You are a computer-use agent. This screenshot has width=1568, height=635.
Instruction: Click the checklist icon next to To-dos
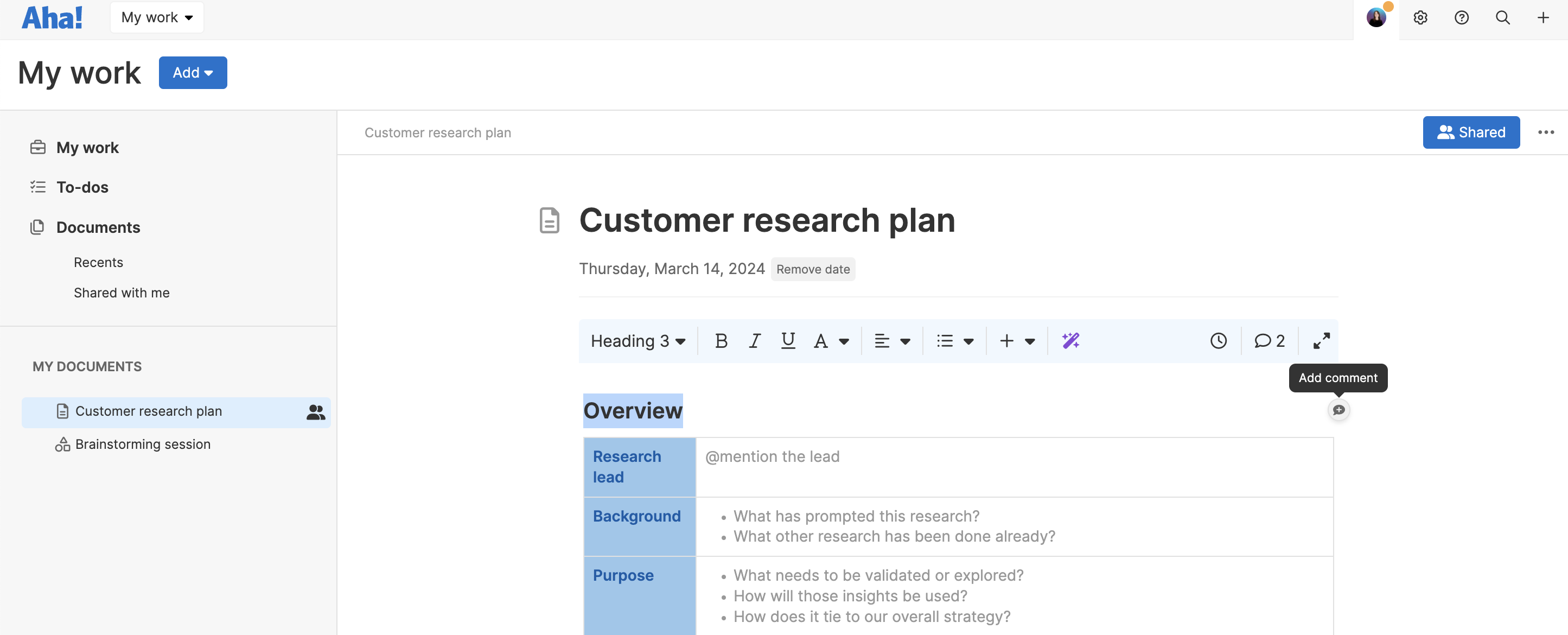[x=38, y=186]
